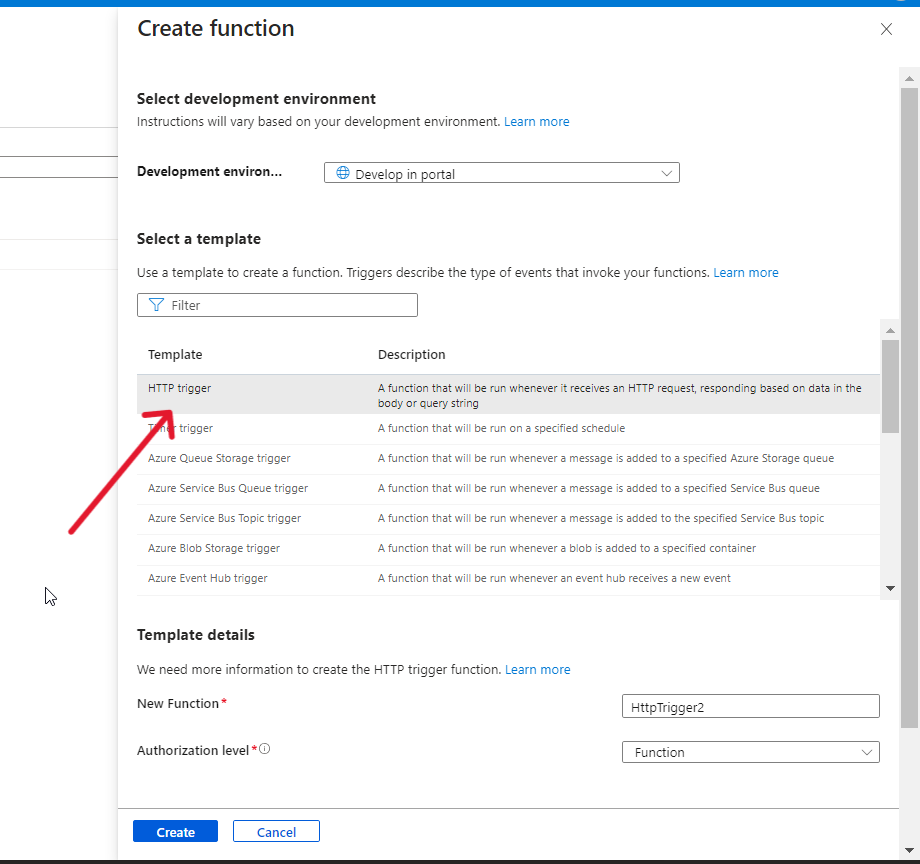920x864 pixels.
Task: Click the template list scrollbar thumb
Action: (890, 385)
